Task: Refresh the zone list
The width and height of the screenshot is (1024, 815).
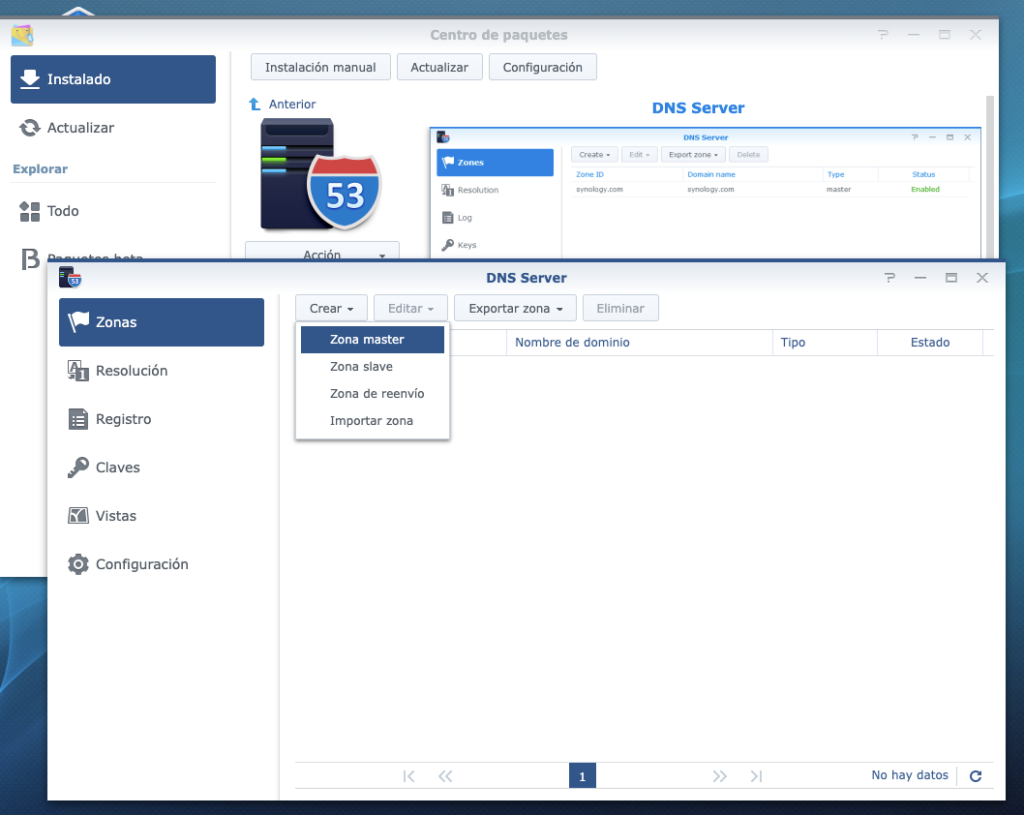Action: point(974,775)
